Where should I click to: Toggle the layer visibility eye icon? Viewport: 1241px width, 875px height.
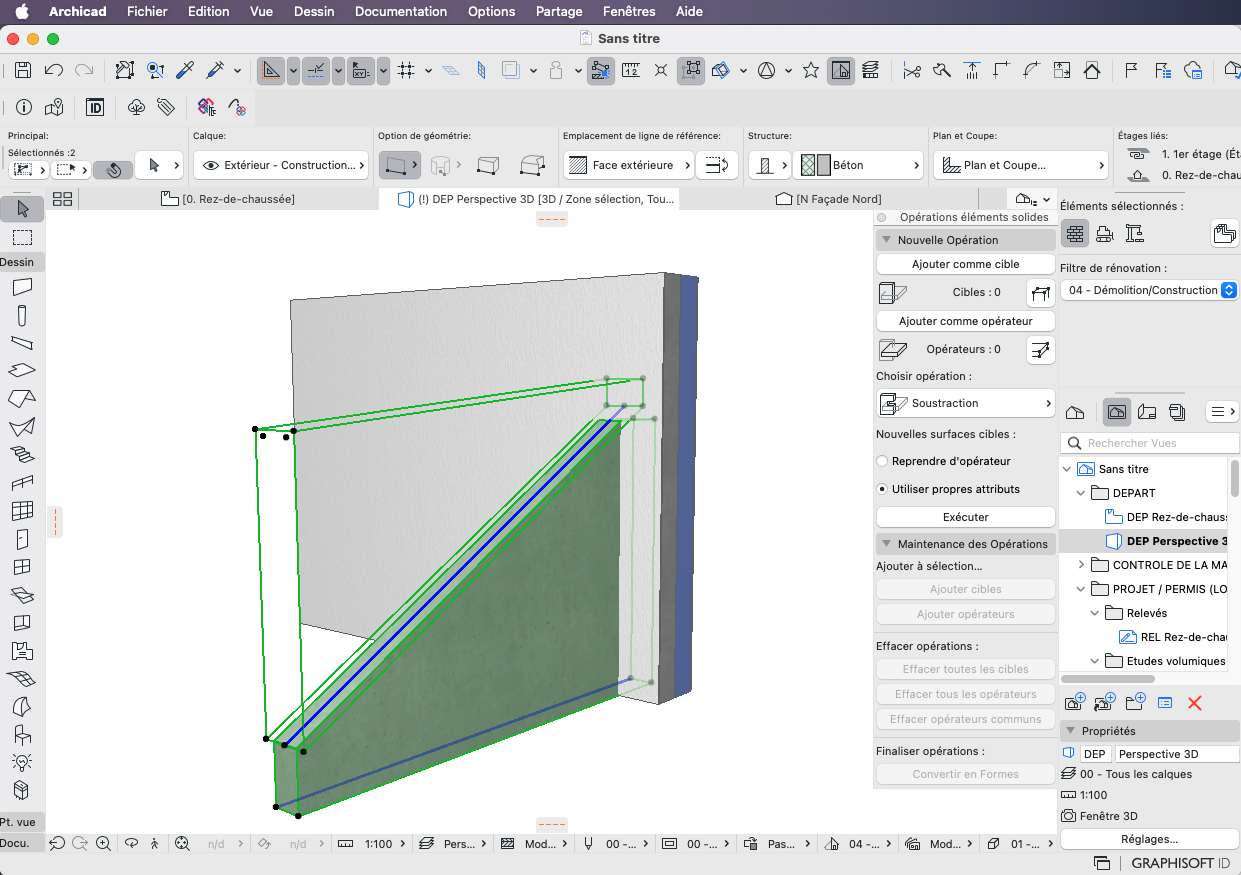coord(211,165)
